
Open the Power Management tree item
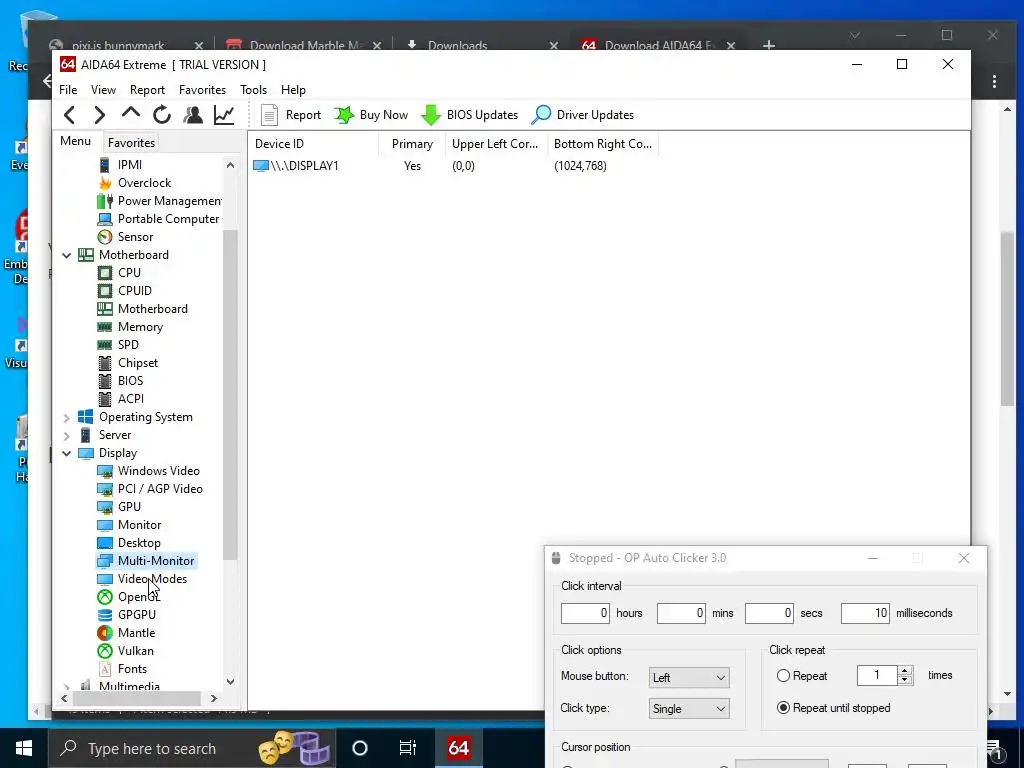pos(159,200)
